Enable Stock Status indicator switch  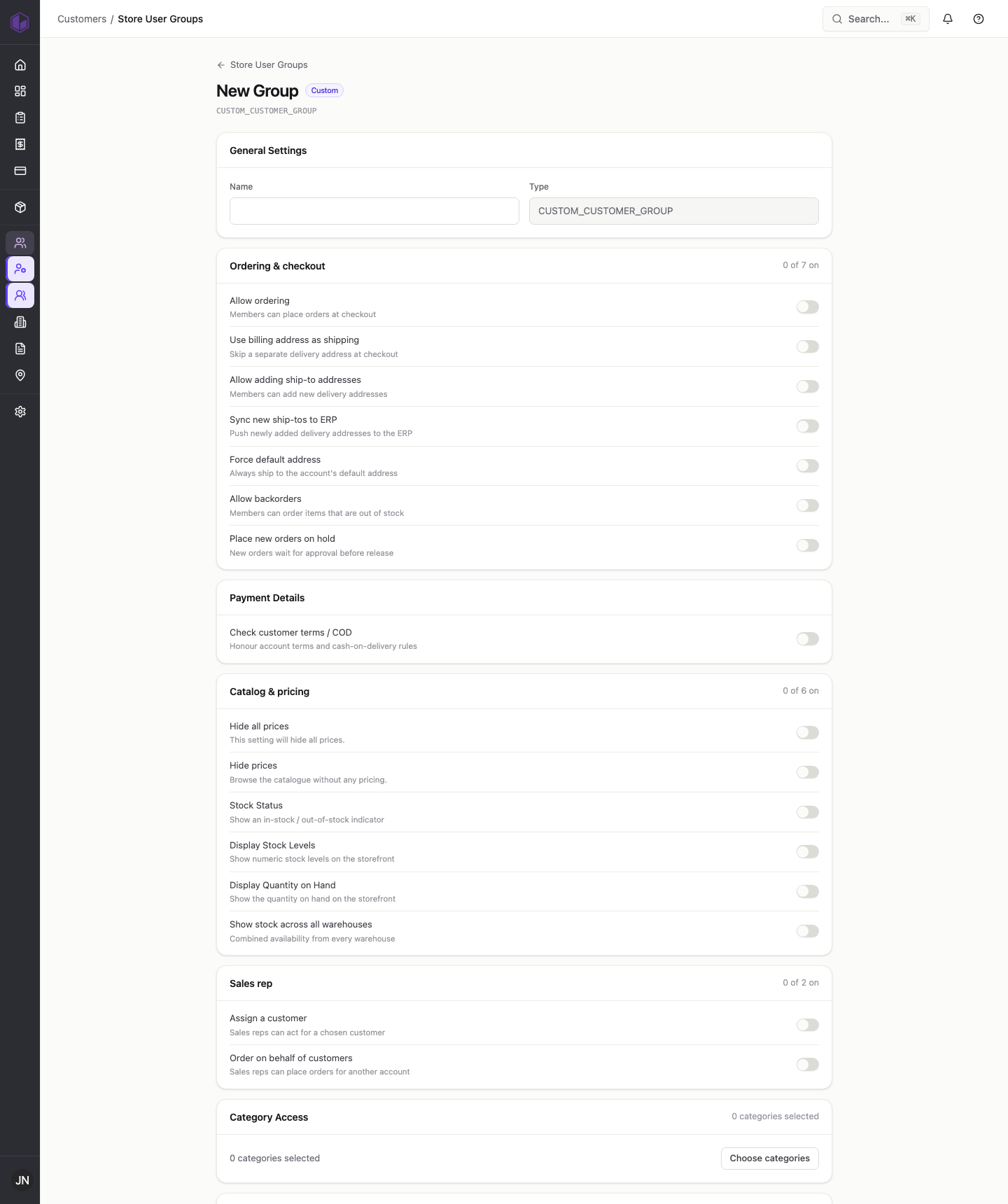pyautogui.click(x=808, y=812)
